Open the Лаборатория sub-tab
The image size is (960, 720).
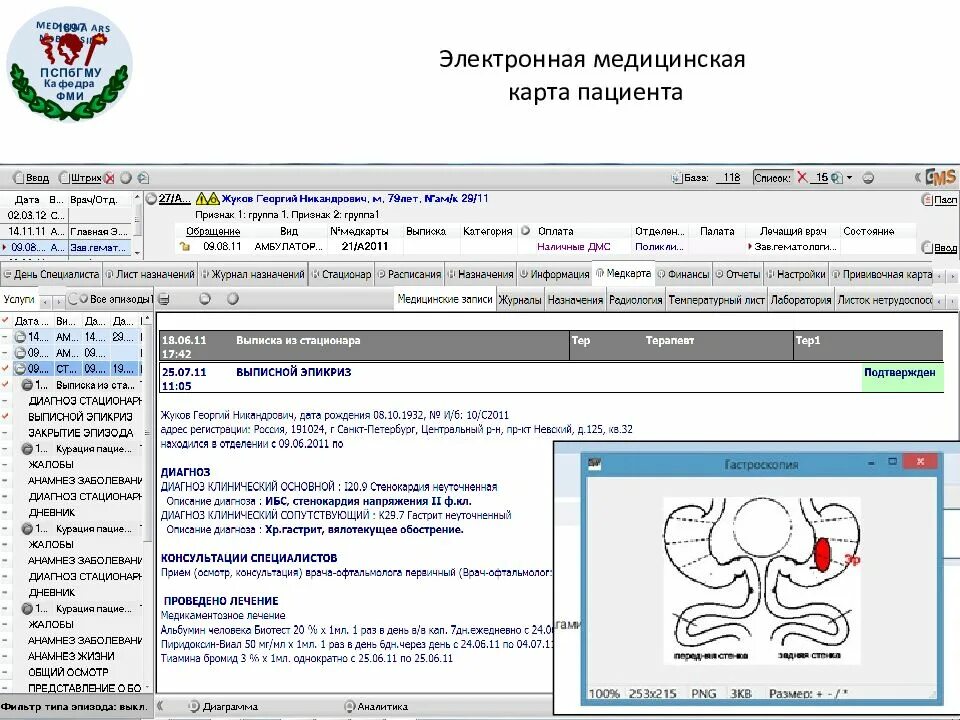[801, 300]
